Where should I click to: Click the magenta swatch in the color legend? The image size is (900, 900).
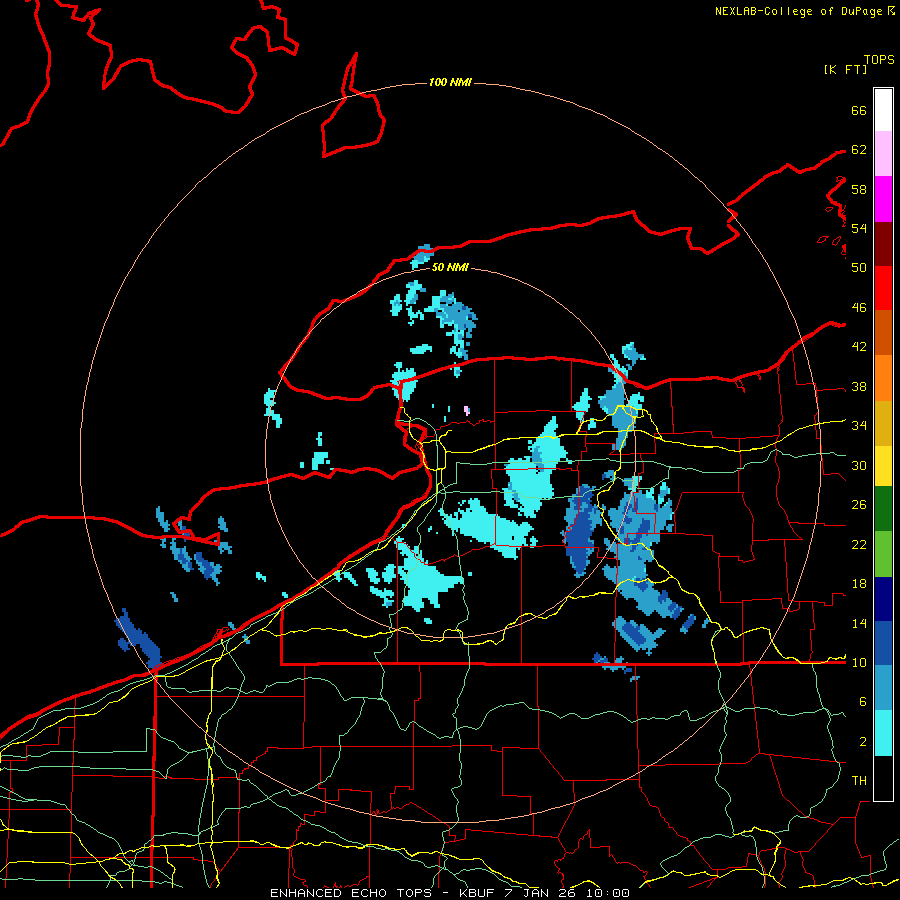coord(883,199)
